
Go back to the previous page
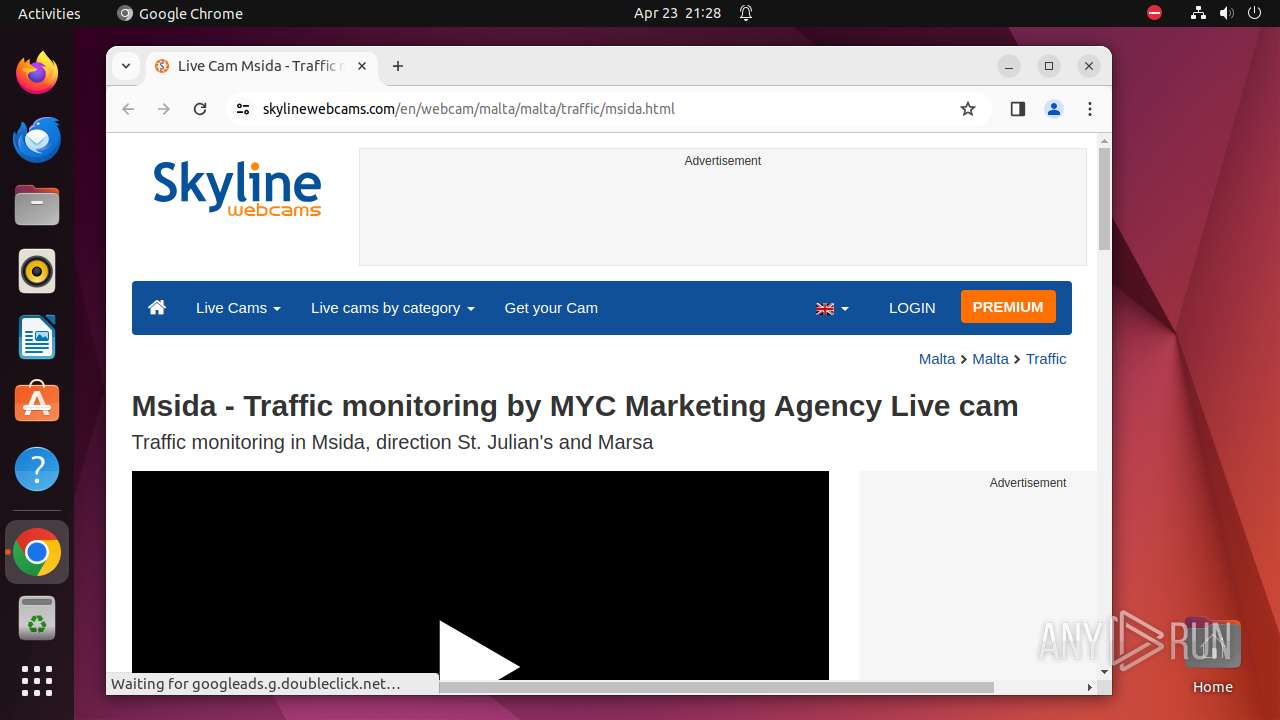point(128,109)
